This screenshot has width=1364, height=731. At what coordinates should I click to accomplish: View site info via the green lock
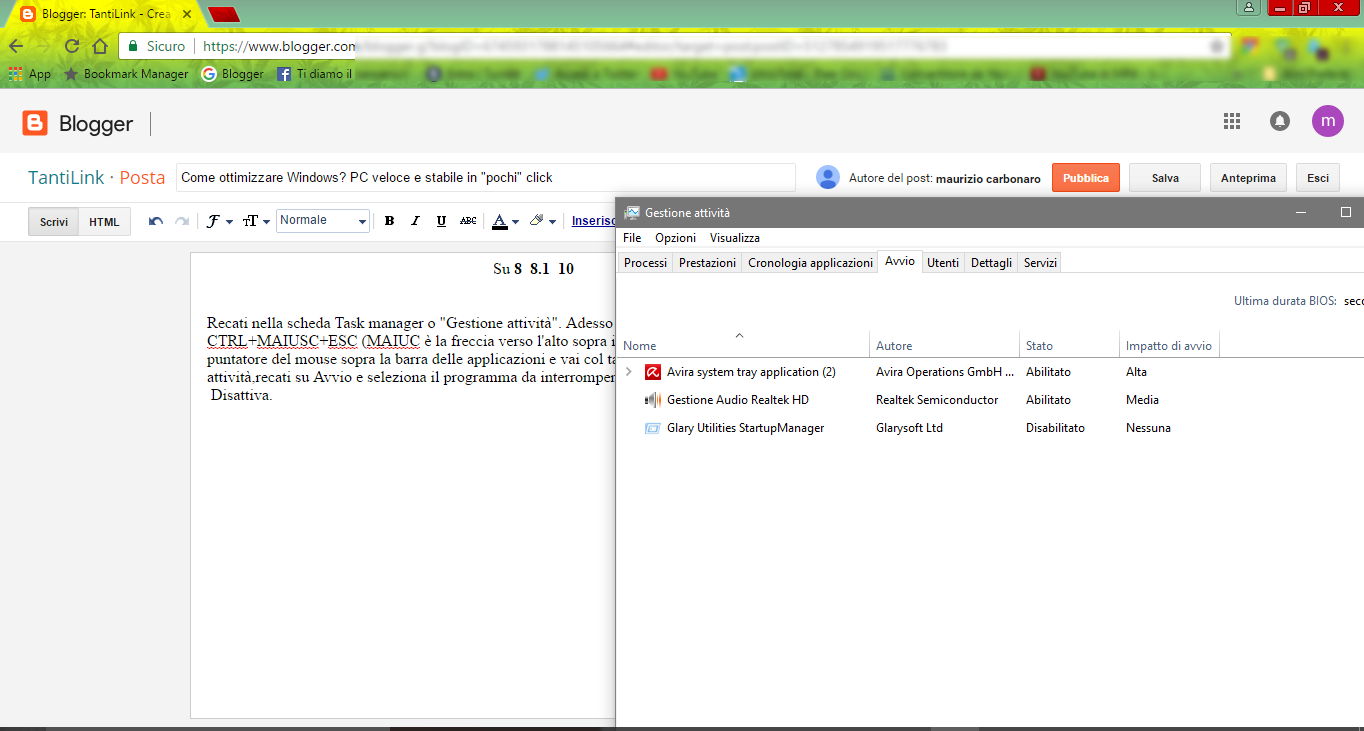(x=133, y=46)
